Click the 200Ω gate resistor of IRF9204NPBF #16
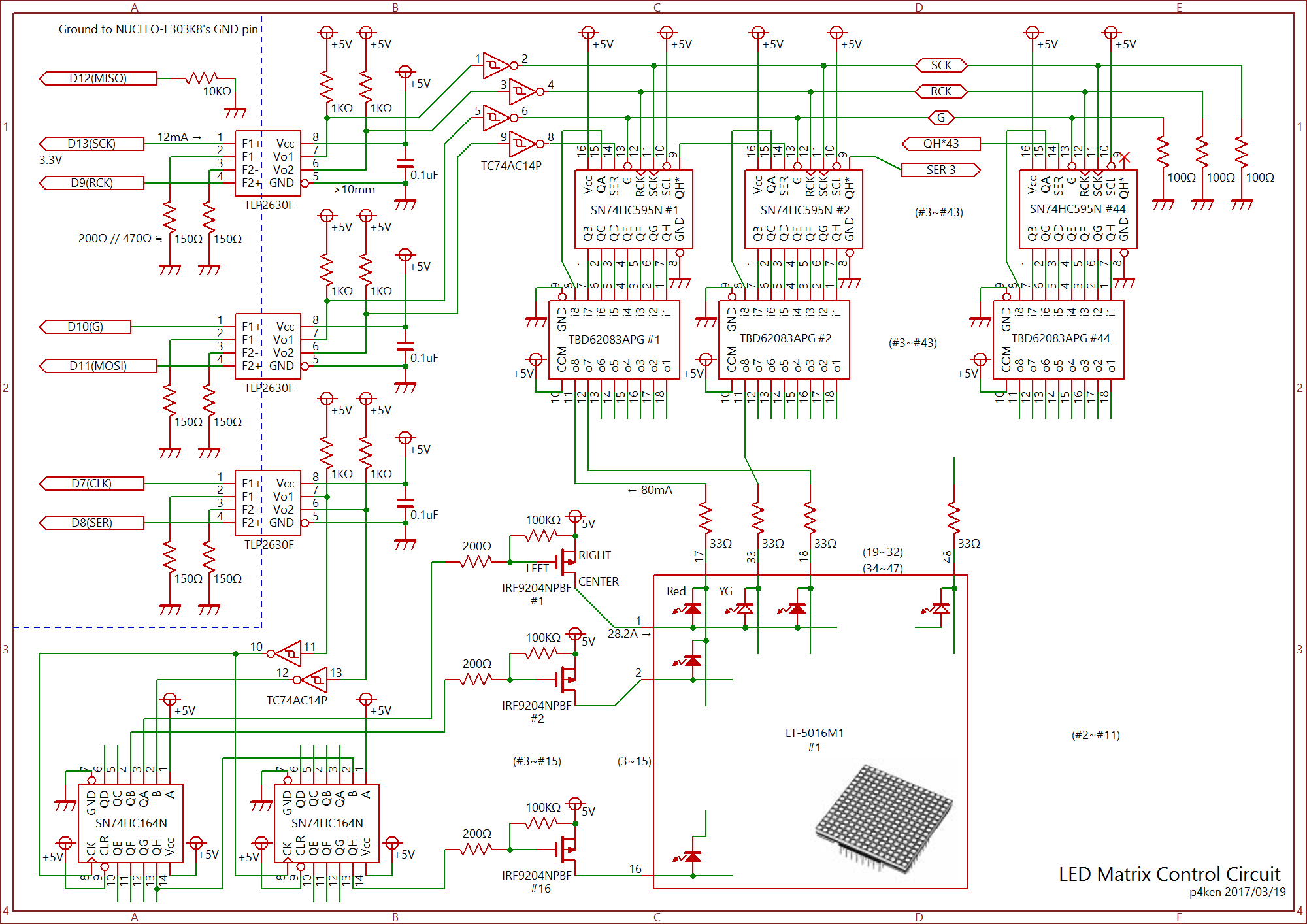The image size is (1307, 924). pyautogui.click(x=476, y=850)
